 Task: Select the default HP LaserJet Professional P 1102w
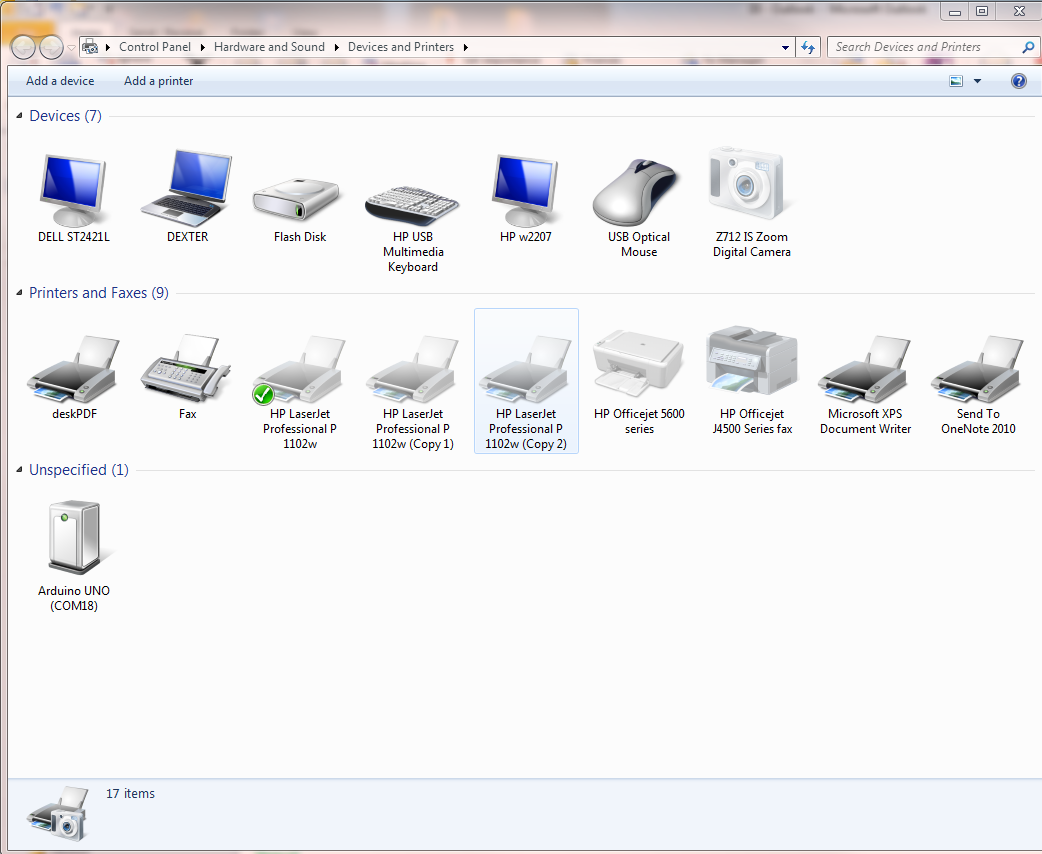299,370
